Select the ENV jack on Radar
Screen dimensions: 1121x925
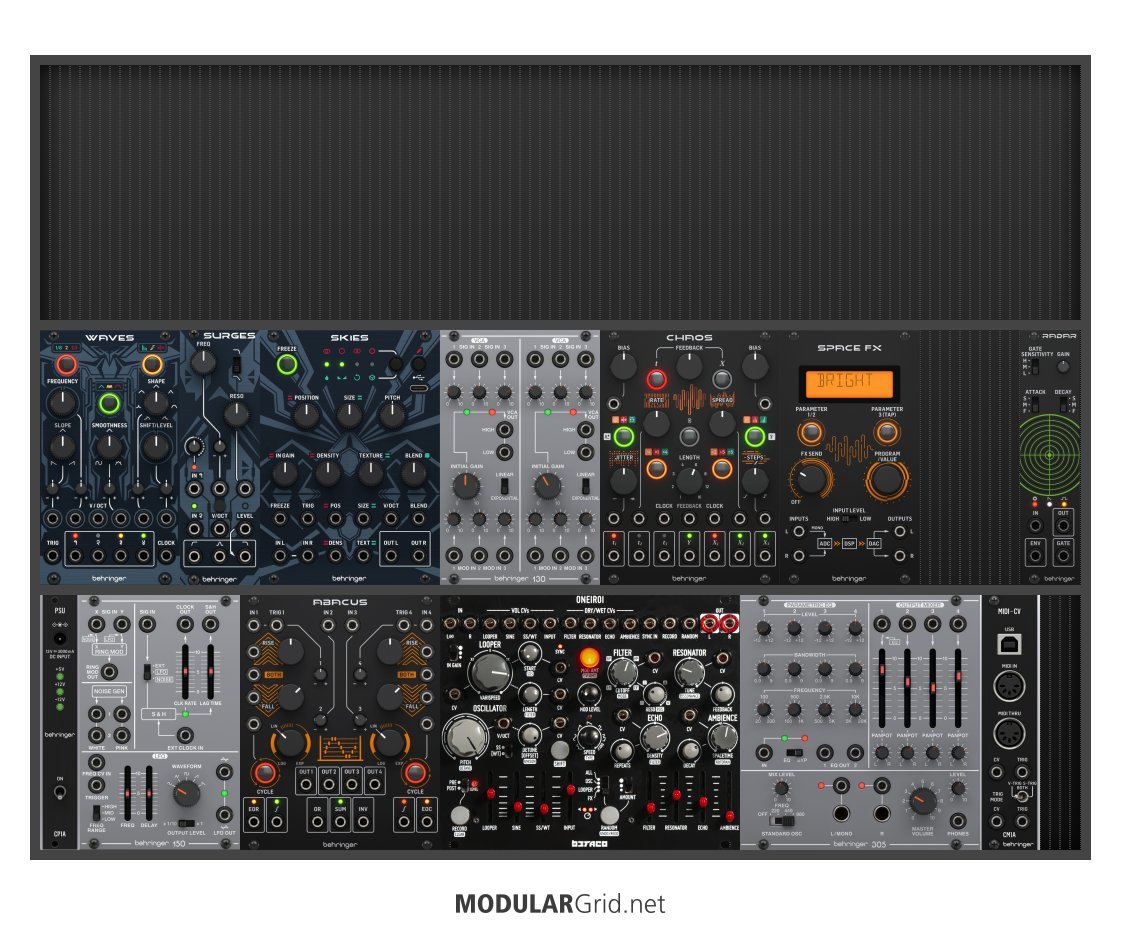[1035, 555]
